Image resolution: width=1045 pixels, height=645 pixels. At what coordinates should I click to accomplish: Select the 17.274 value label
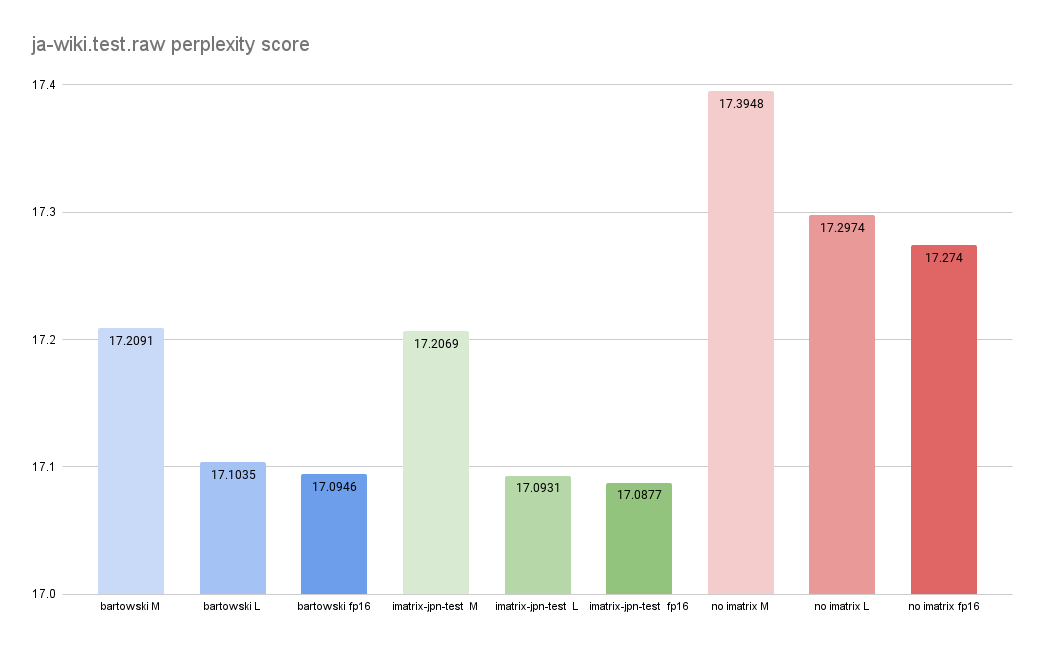pyautogui.click(x=944, y=257)
